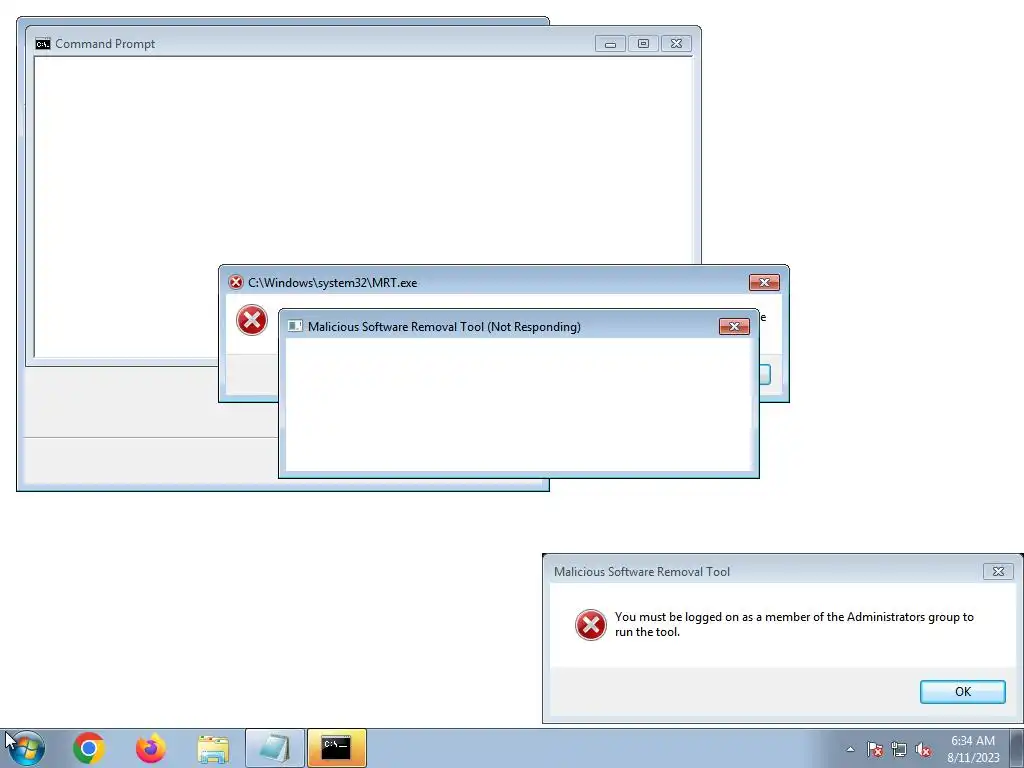Viewport: 1024px width, 768px height.
Task: Switch to the Notepad taskbar item
Action: (x=275, y=748)
